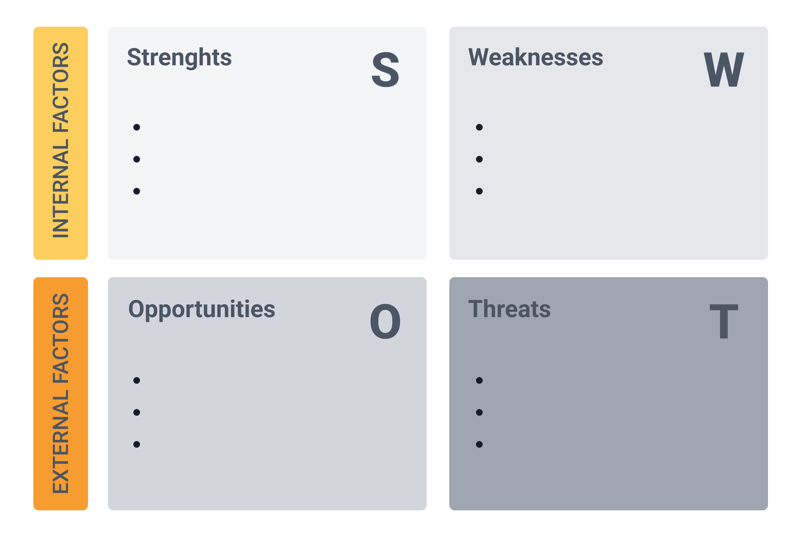Image resolution: width=800 pixels, height=533 pixels.
Task: Click first bullet under Opportunities
Action: pyautogui.click(x=137, y=380)
